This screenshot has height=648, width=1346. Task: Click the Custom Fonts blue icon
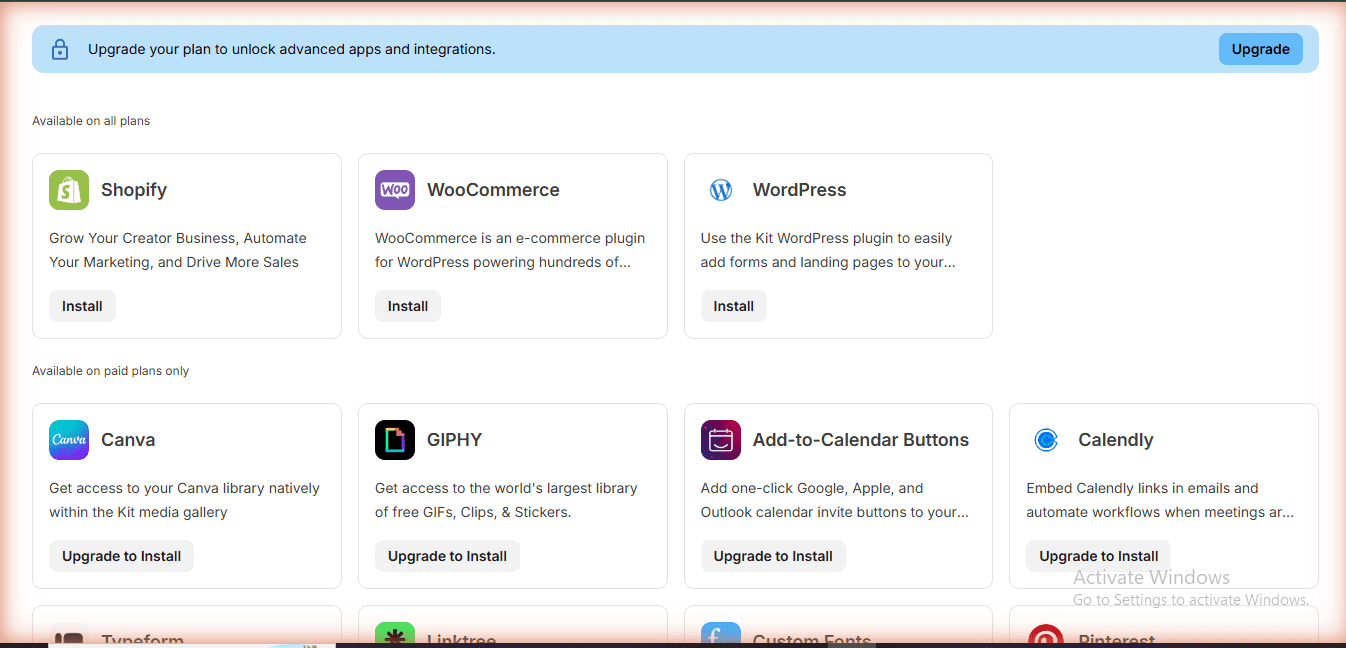click(721, 634)
